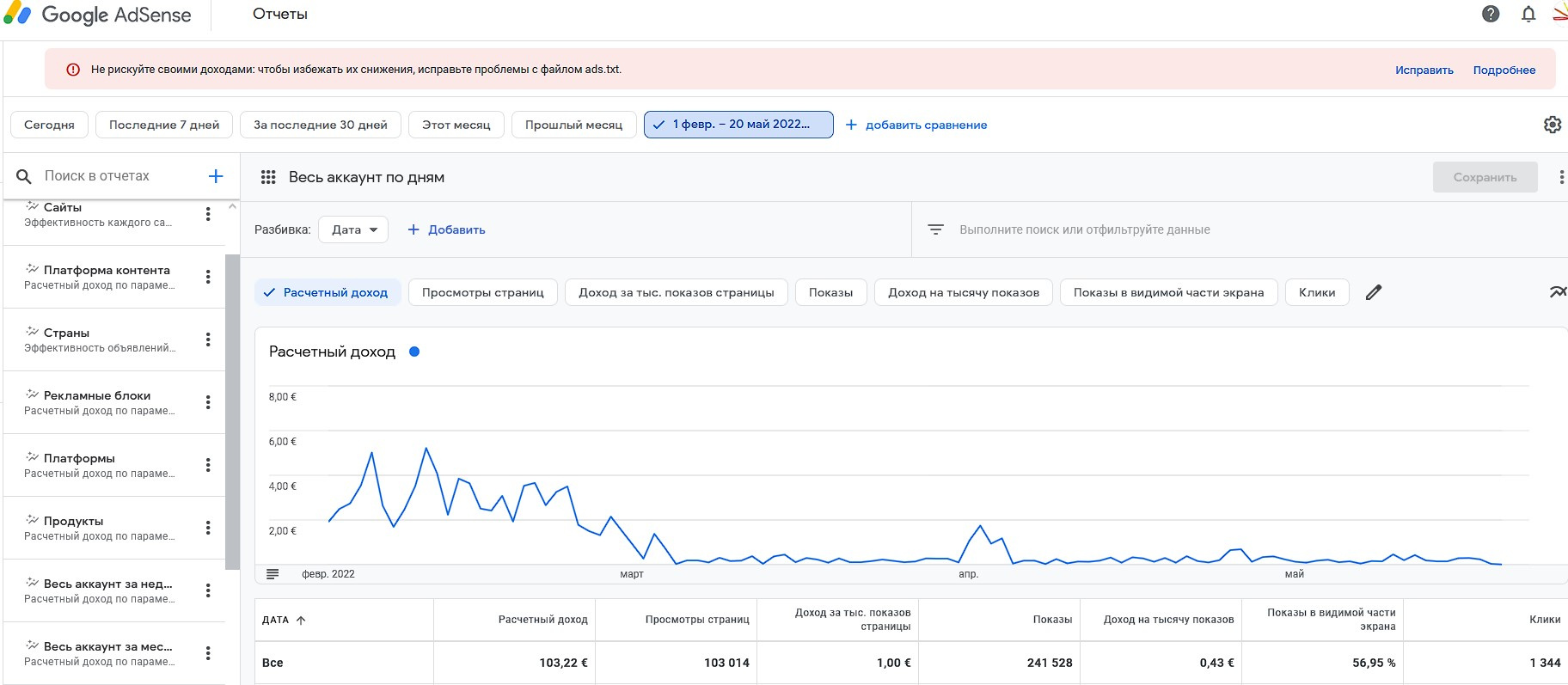Image resolution: width=1568 pixels, height=685 pixels.
Task: Open the custom date range 1 февр. – 20 май
Action: tap(738, 125)
